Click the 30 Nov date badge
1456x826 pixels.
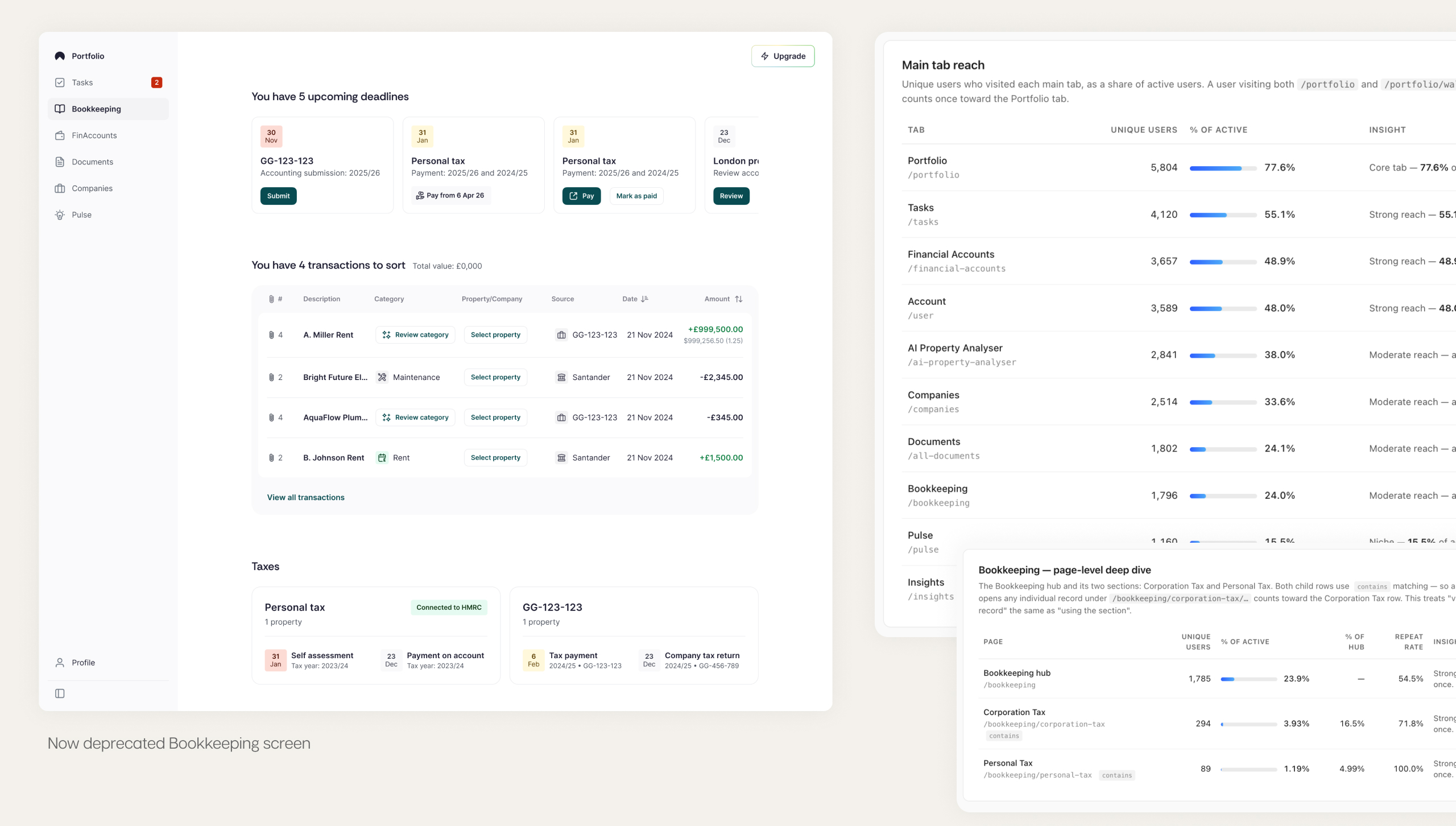tap(271, 137)
